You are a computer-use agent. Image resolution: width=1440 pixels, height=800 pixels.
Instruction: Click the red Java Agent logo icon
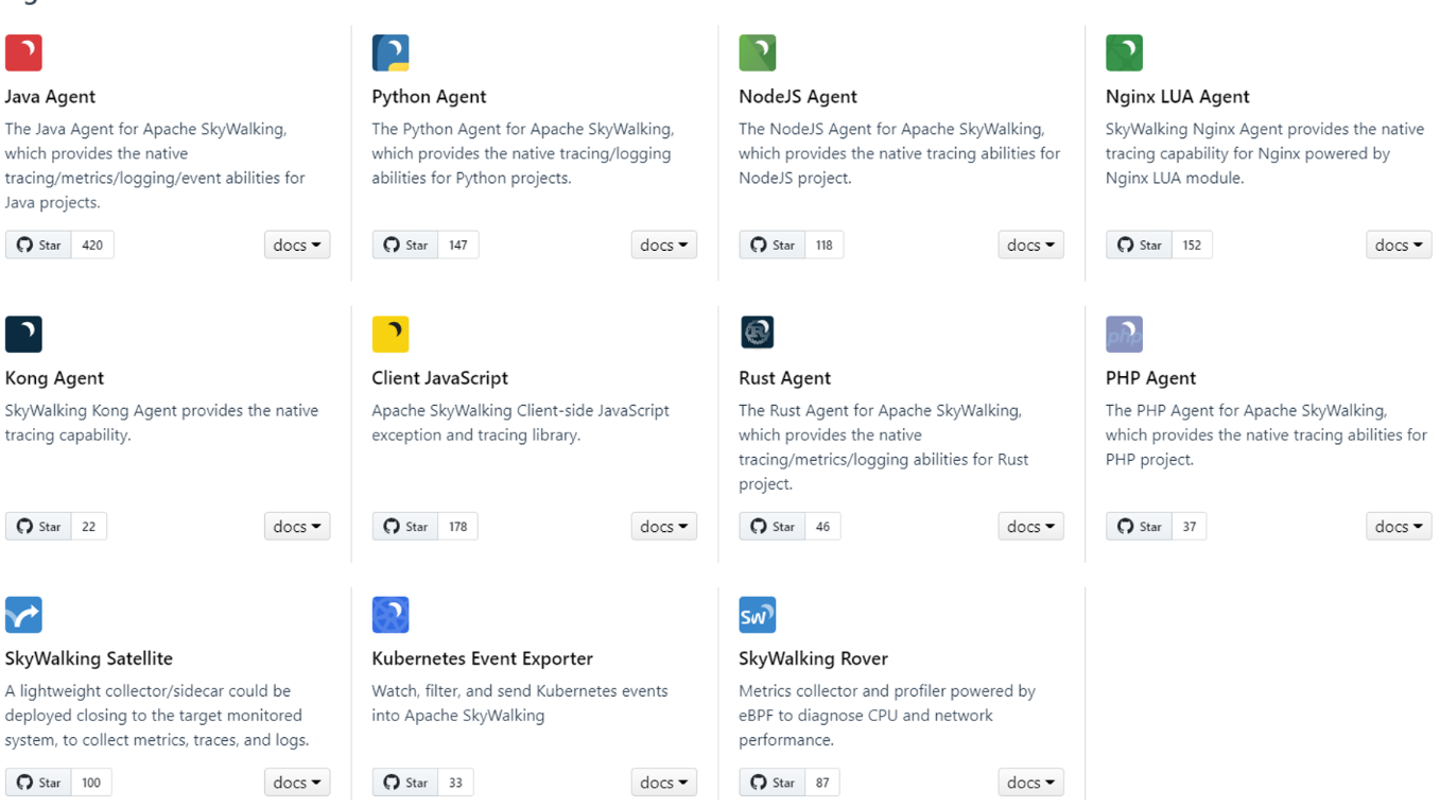point(23,52)
